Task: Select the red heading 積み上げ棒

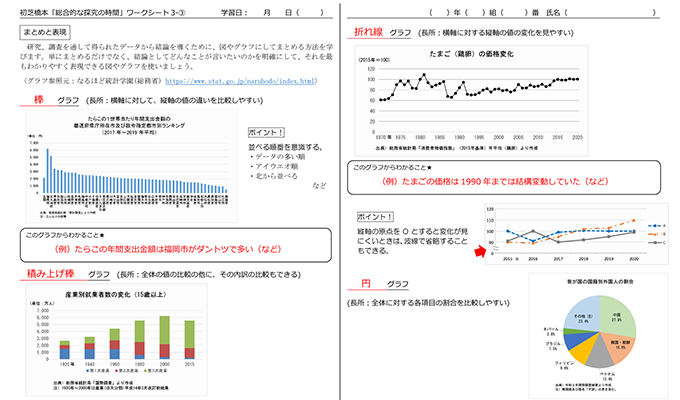Action: pos(51,274)
